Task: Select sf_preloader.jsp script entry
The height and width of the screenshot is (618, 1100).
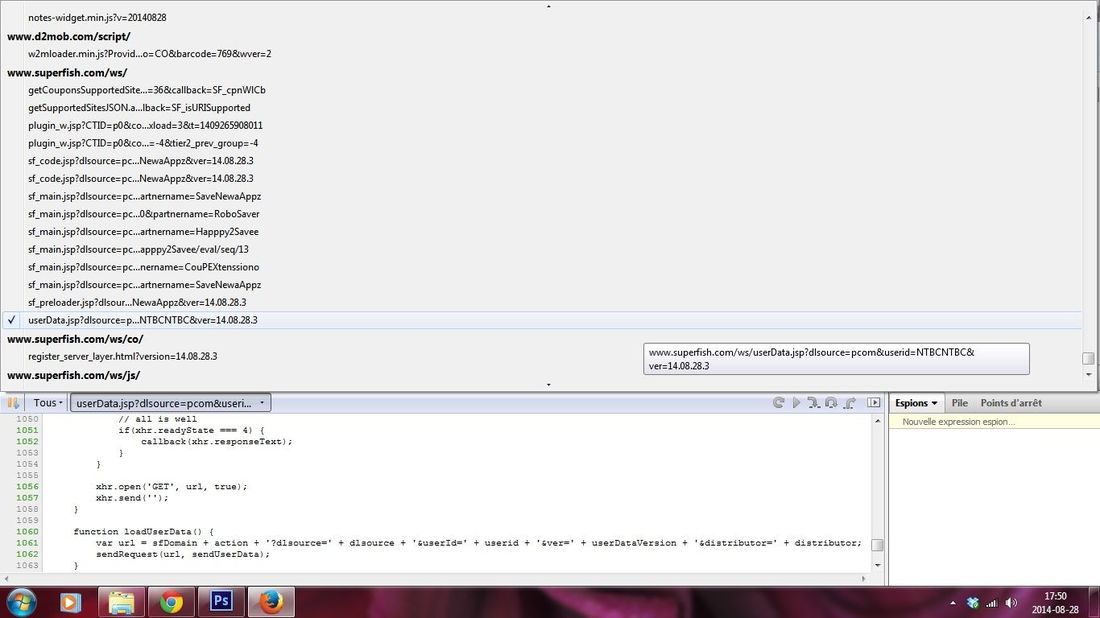Action: coord(137,302)
